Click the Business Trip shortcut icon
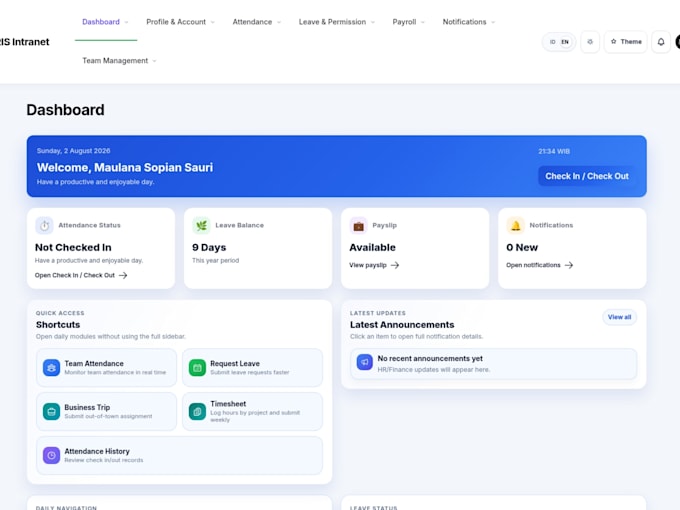This screenshot has width=680, height=510. coord(51,412)
